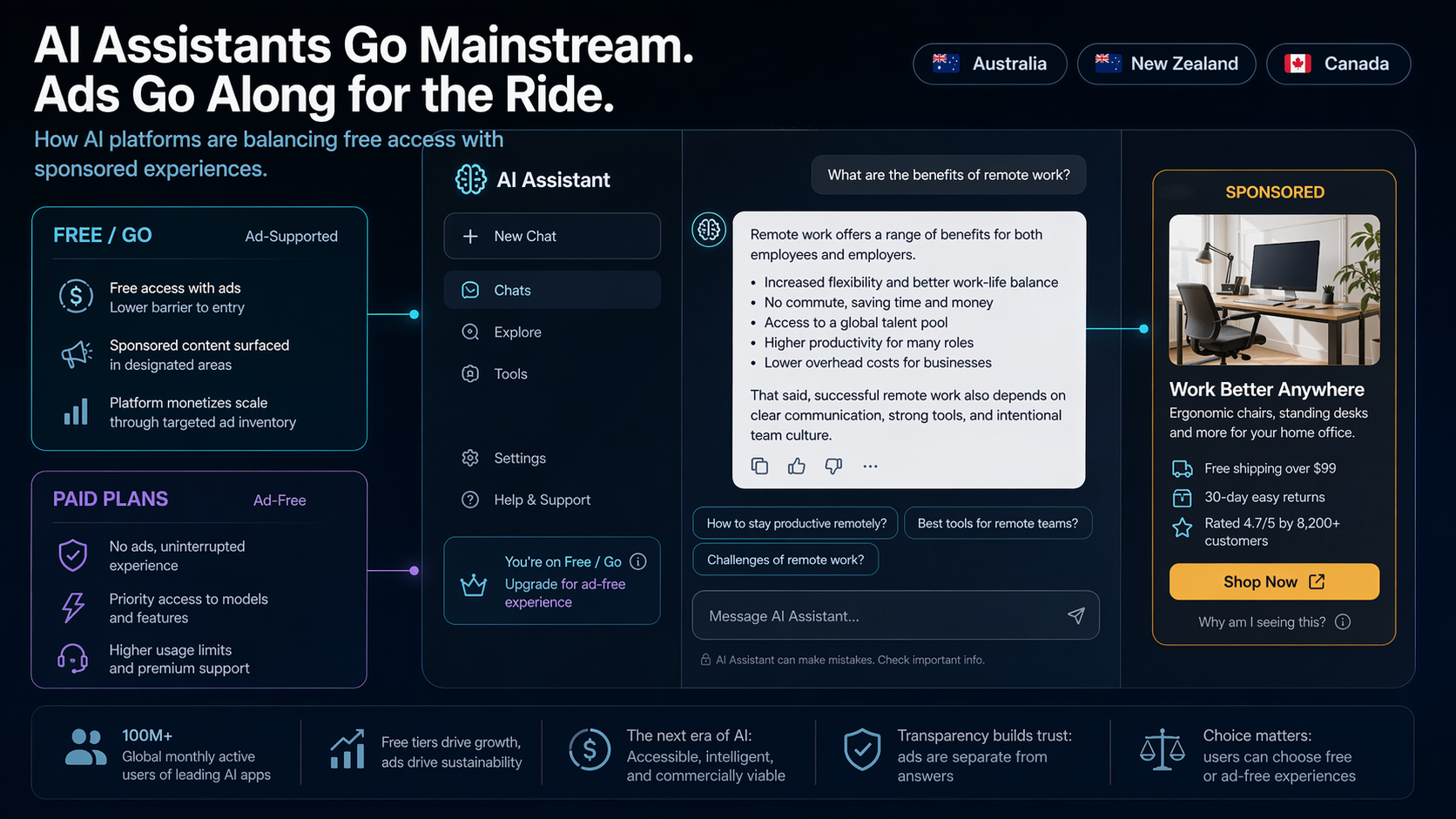Click the 'FREE / GO' plan heading

[x=103, y=235]
